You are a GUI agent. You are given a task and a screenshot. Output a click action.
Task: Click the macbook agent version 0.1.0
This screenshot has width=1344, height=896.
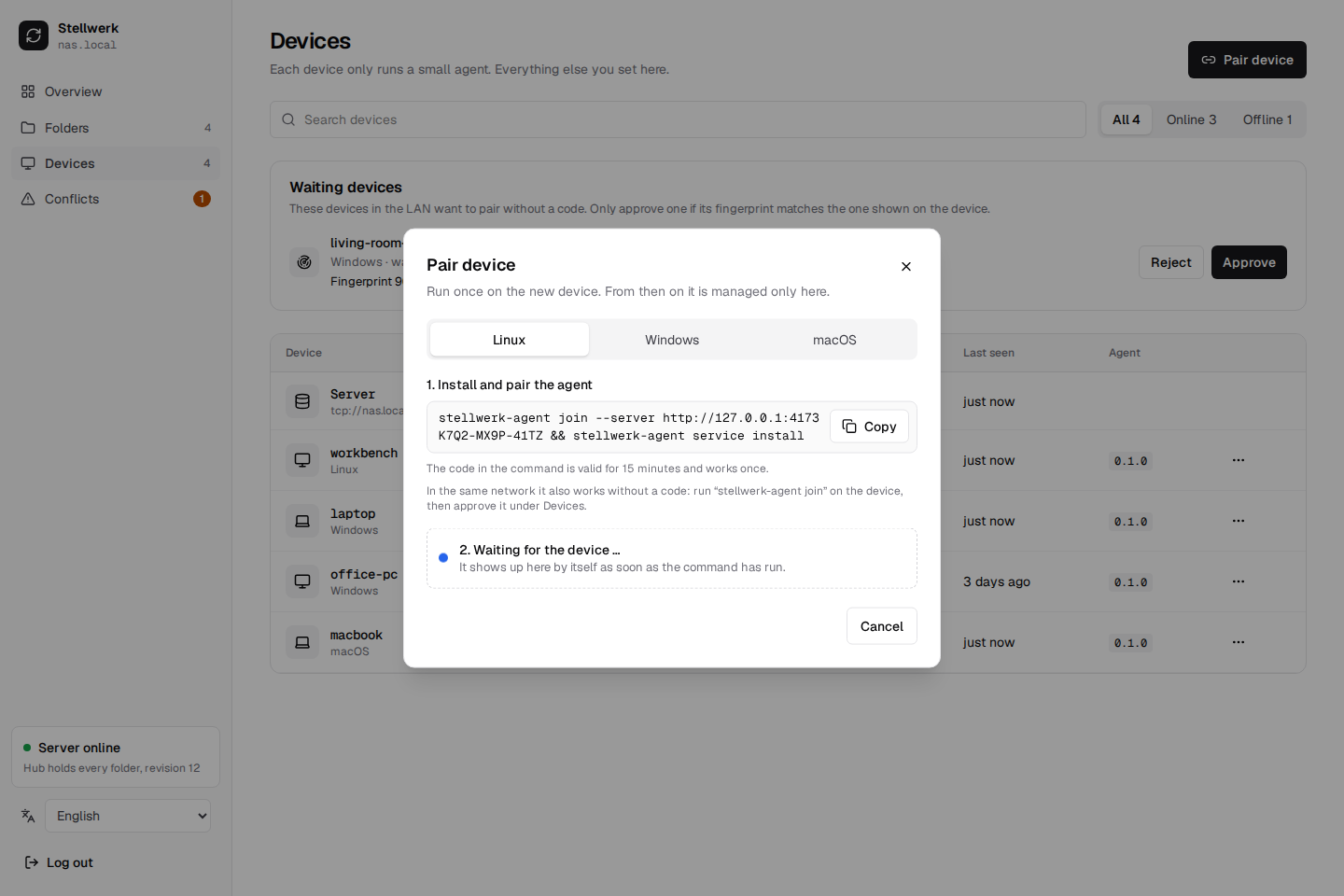1130,643
